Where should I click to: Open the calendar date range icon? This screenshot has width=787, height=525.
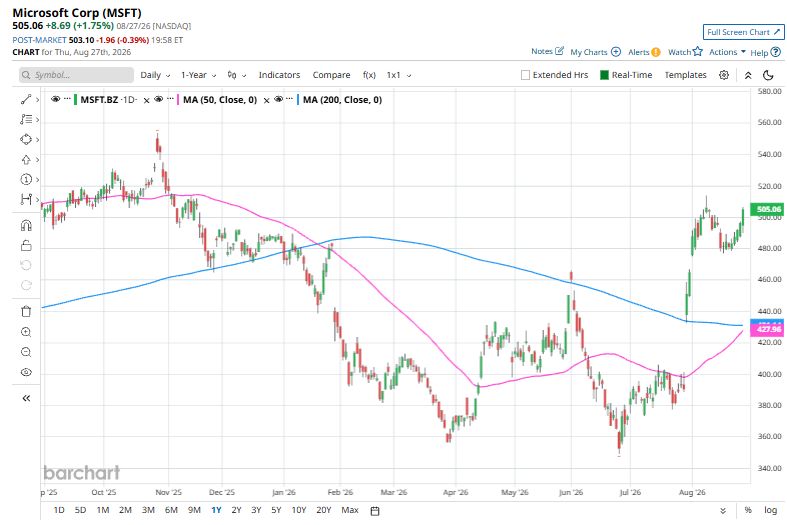tap(375, 511)
